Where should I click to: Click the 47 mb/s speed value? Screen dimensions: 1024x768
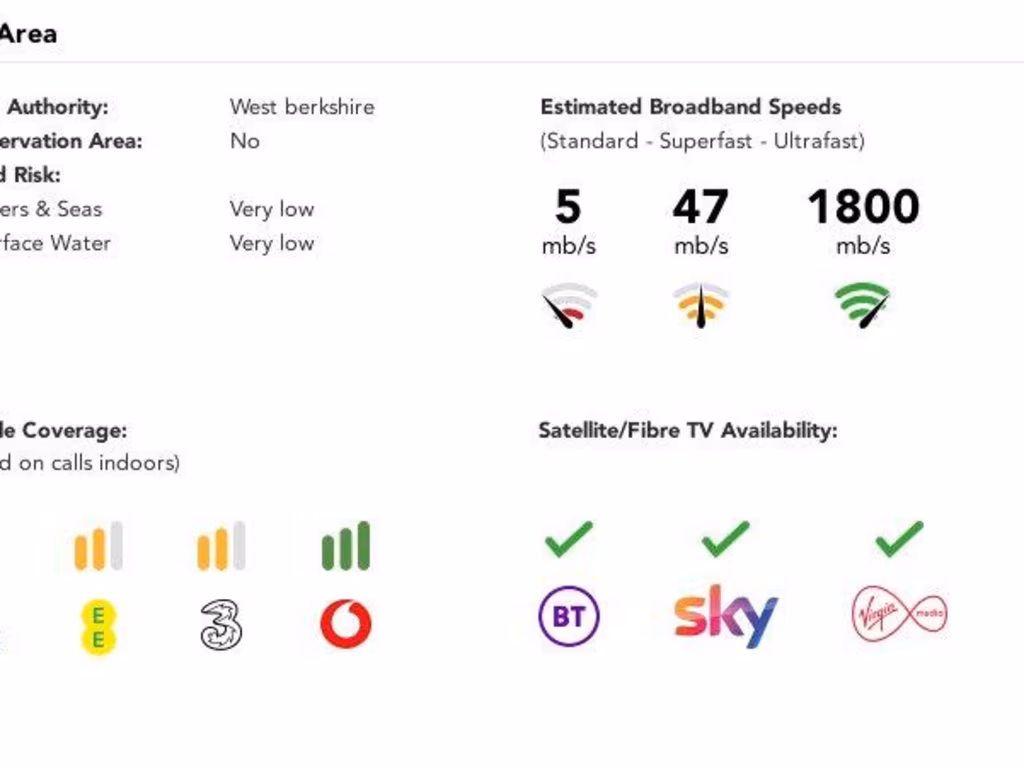[x=700, y=208]
